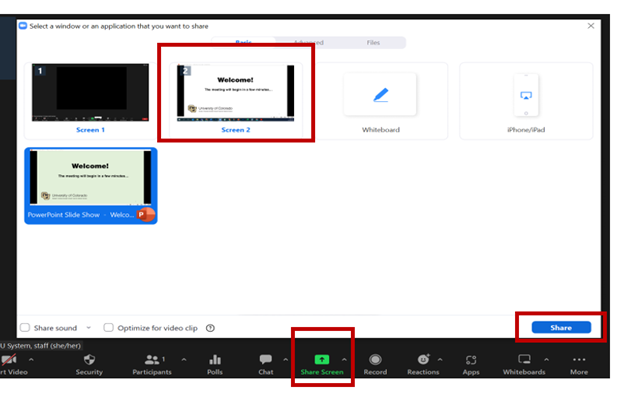
Task: Open the Whiteboards toolbar icon
Action: click(x=524, y=359)
